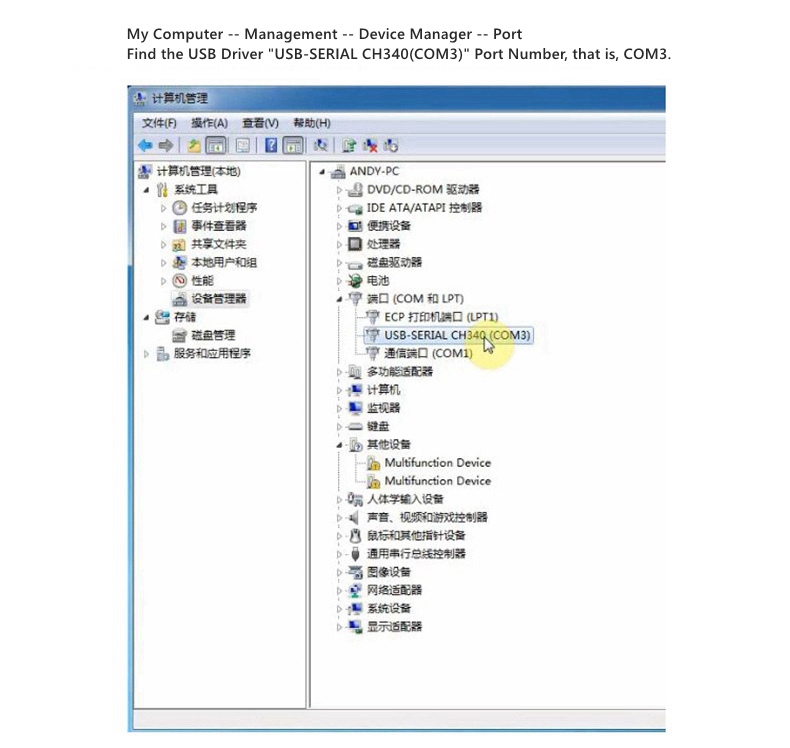Screen dimensions: 790x748
Task: Select ECP 打印机端口 (LPT1) entry
Action: 440,317
